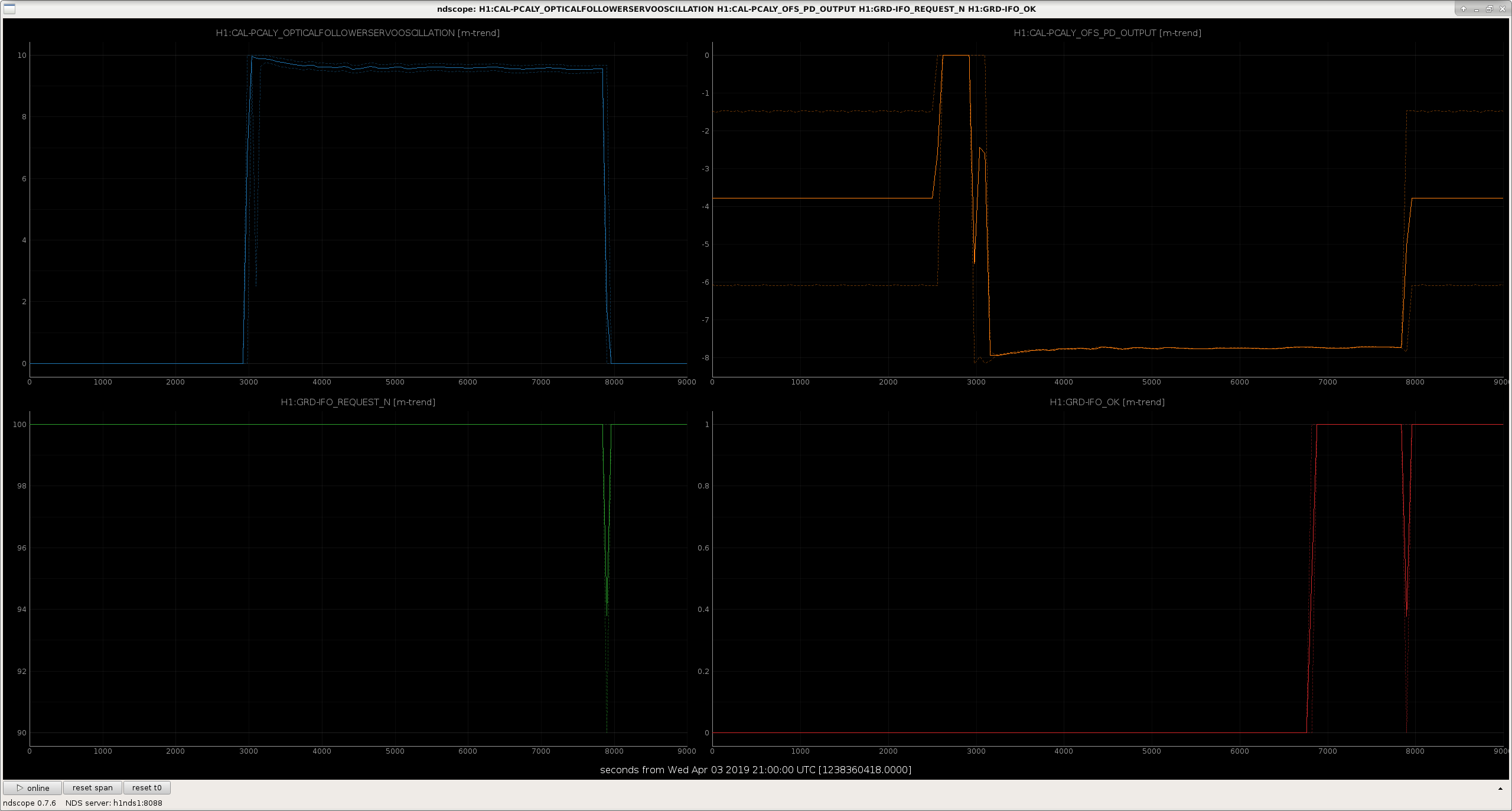Expand the small arrow at bottom-right corner
Image resolution: width=1512 pixels, height=811 pixels.
pyautogui.click(x=1500, y=789)
